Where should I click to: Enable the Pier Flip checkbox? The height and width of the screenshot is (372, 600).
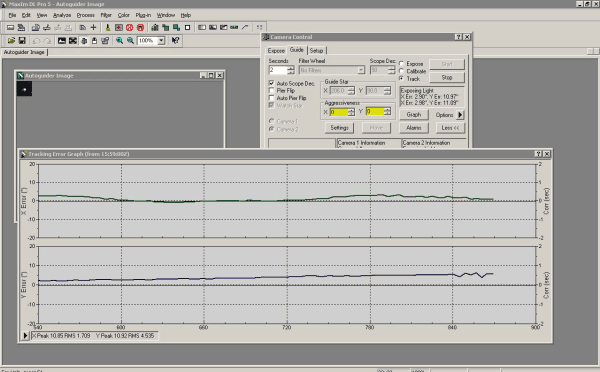(271, 91)
